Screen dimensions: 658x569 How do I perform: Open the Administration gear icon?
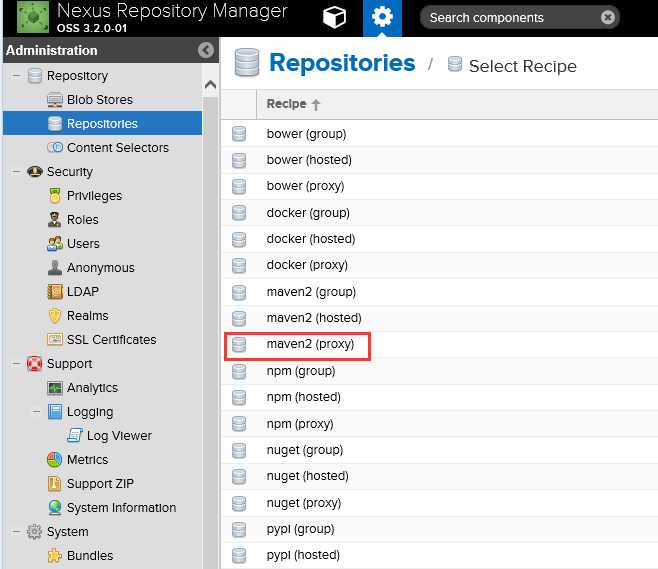[x=382, y=18]
